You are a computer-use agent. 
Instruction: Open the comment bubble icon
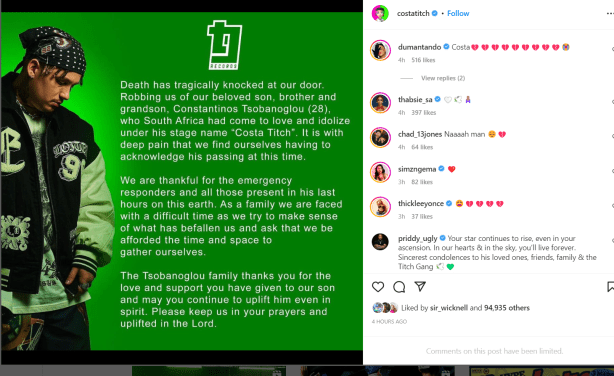399,287
